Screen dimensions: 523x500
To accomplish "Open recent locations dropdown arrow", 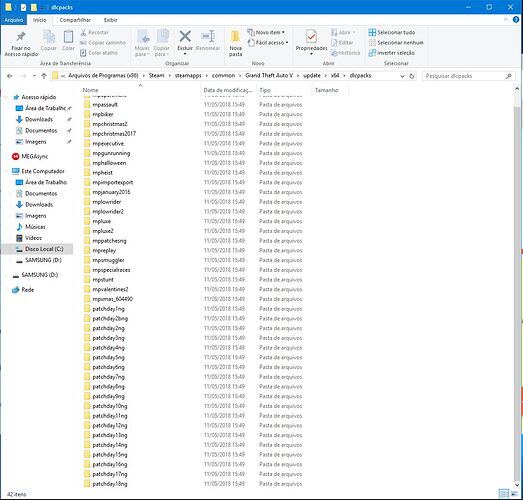I will coord(34,76).
